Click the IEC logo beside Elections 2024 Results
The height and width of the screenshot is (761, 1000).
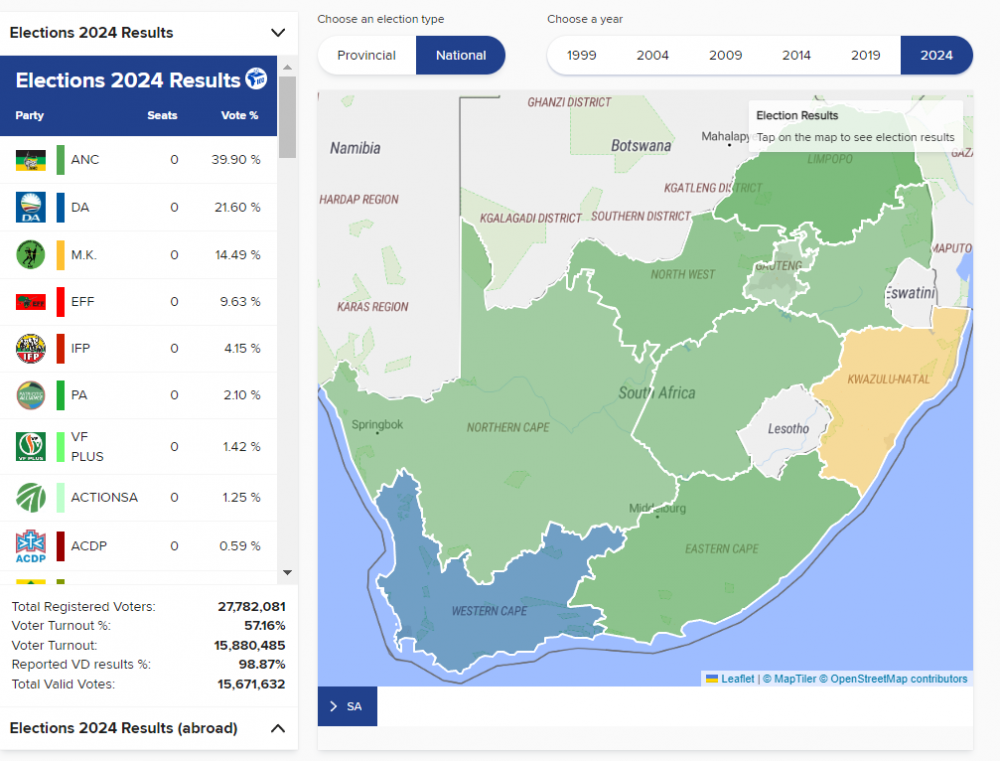256,79
